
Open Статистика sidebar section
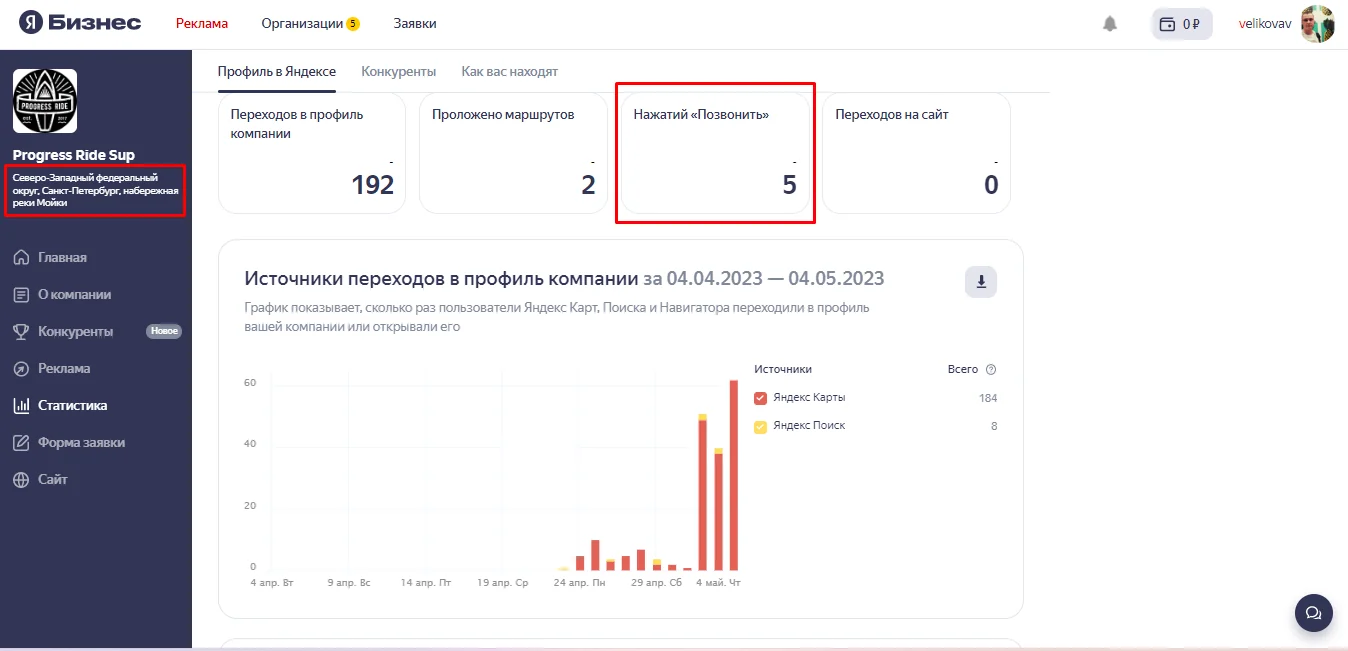[73, 405]
